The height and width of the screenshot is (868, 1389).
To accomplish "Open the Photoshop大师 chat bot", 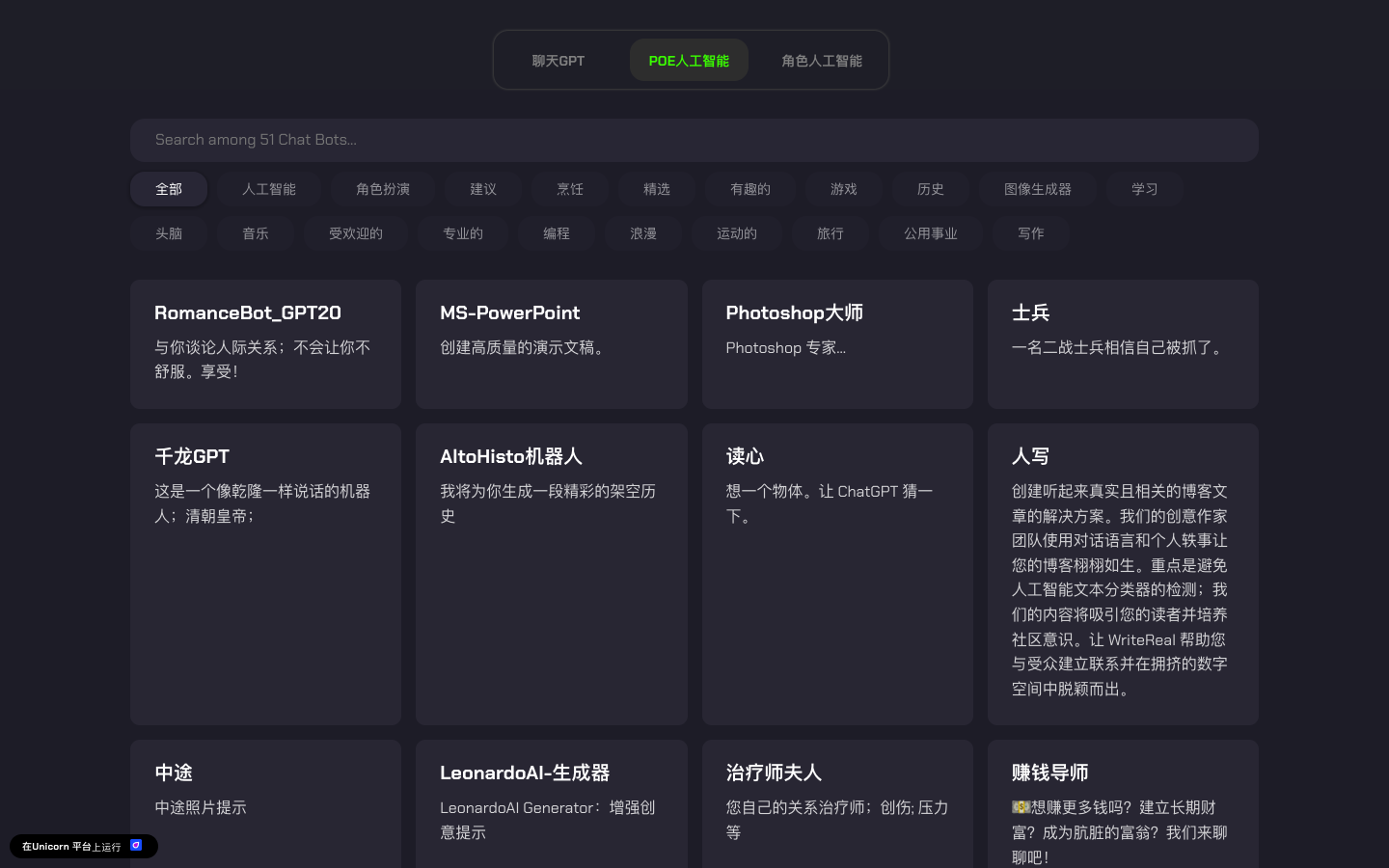I will pos(837,343).
